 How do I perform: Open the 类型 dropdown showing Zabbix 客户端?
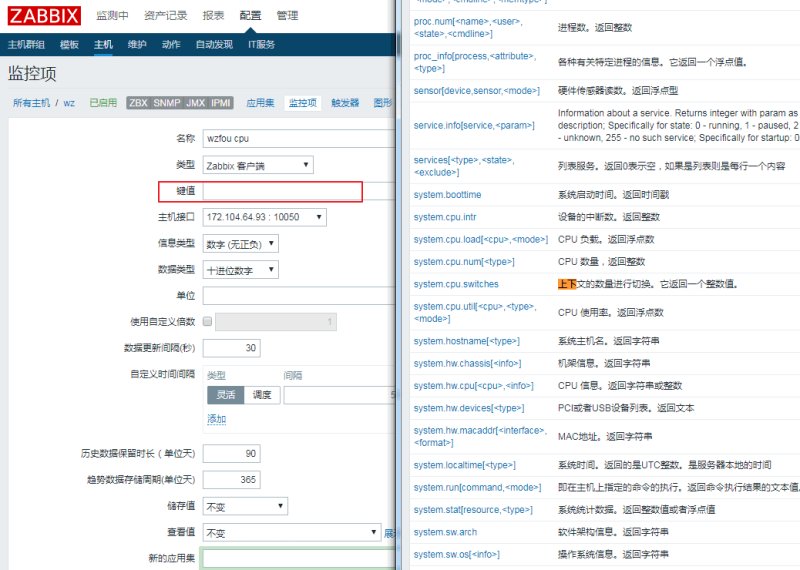(258, 165)
